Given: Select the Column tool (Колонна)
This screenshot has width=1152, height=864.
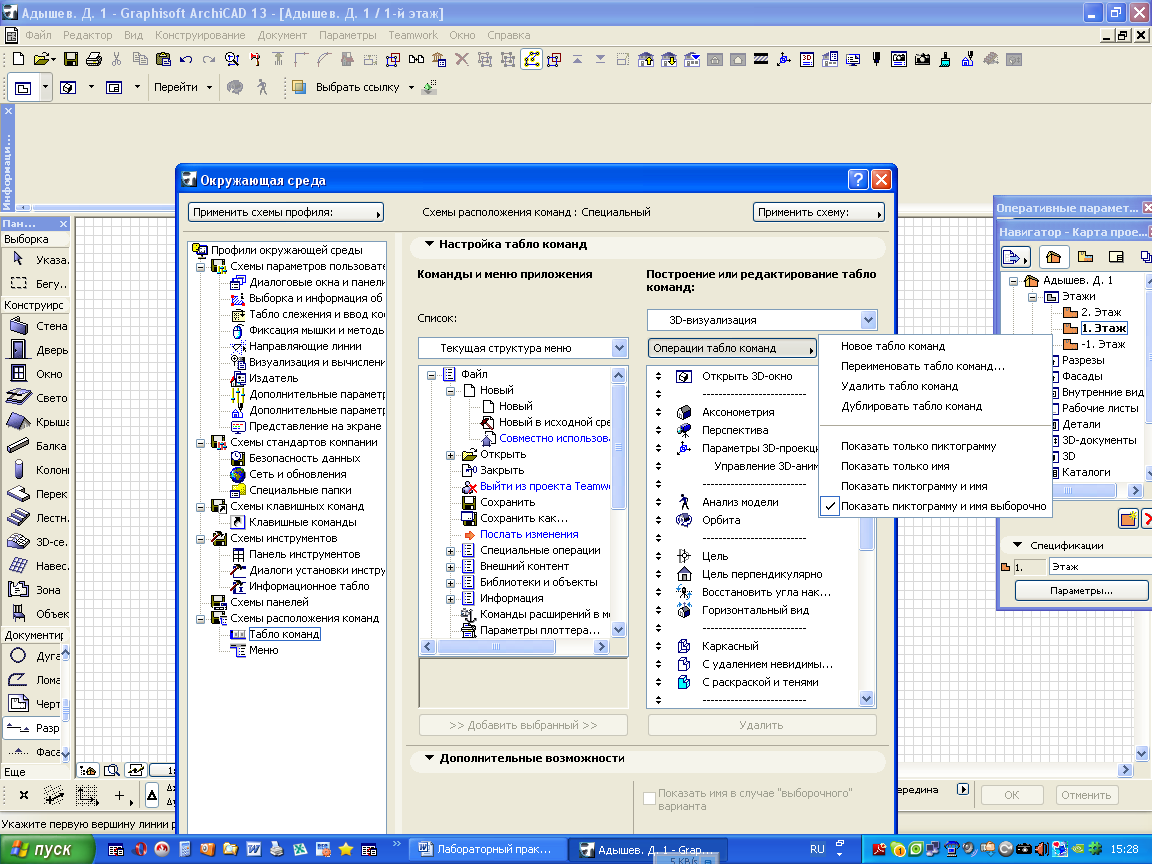Looking at the screenshot, I should click(x=35, y=469).
